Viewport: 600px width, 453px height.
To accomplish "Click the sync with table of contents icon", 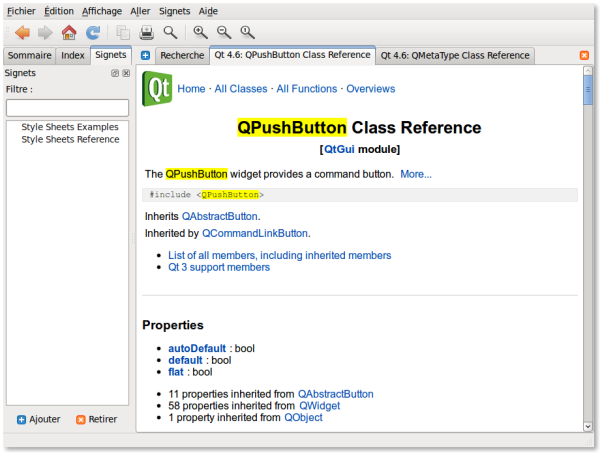I will coord(93,32).
